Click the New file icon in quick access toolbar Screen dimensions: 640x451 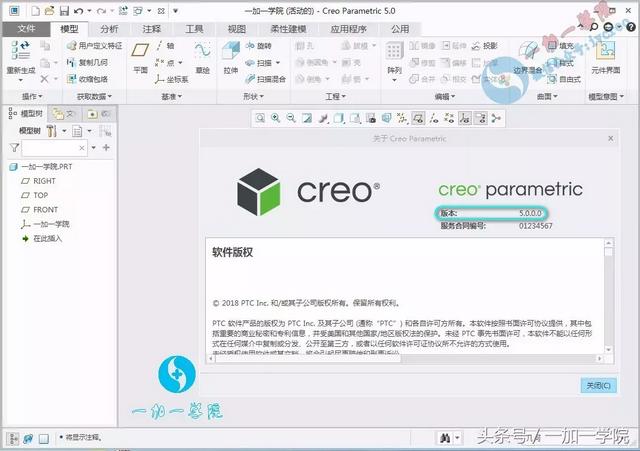(36, 11)
